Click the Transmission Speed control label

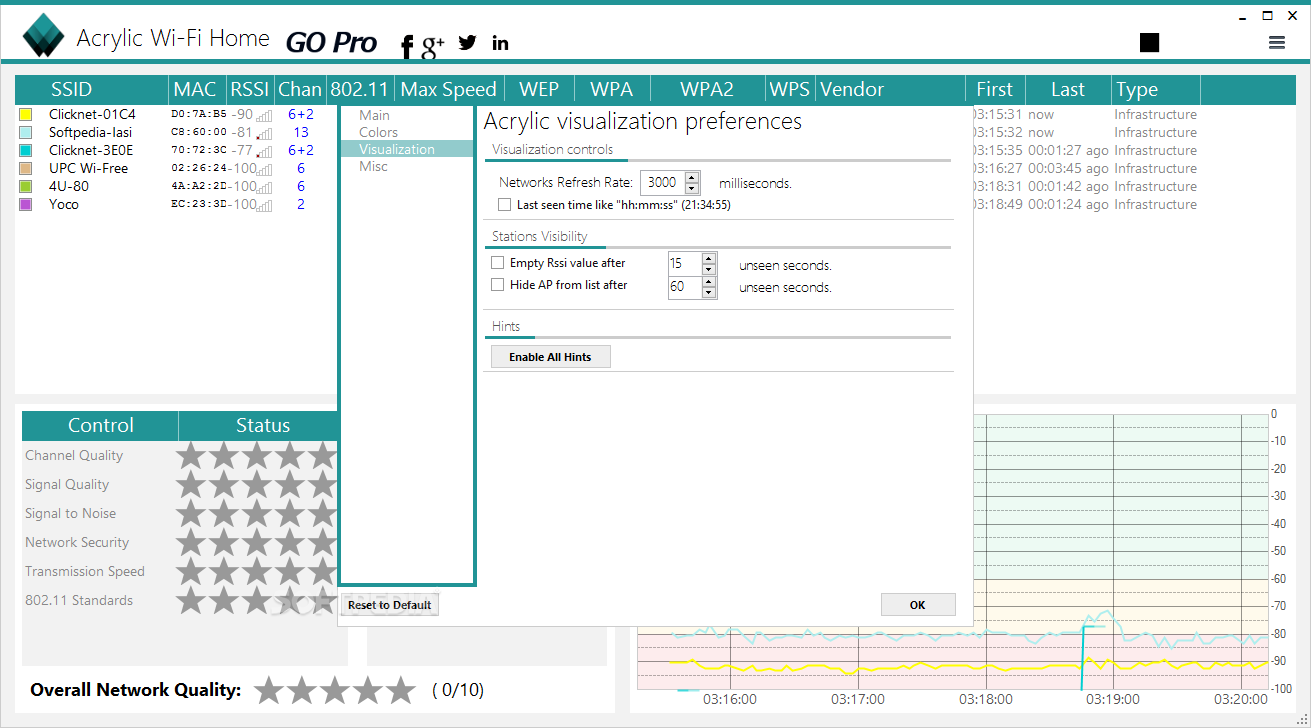click(85, 571)
